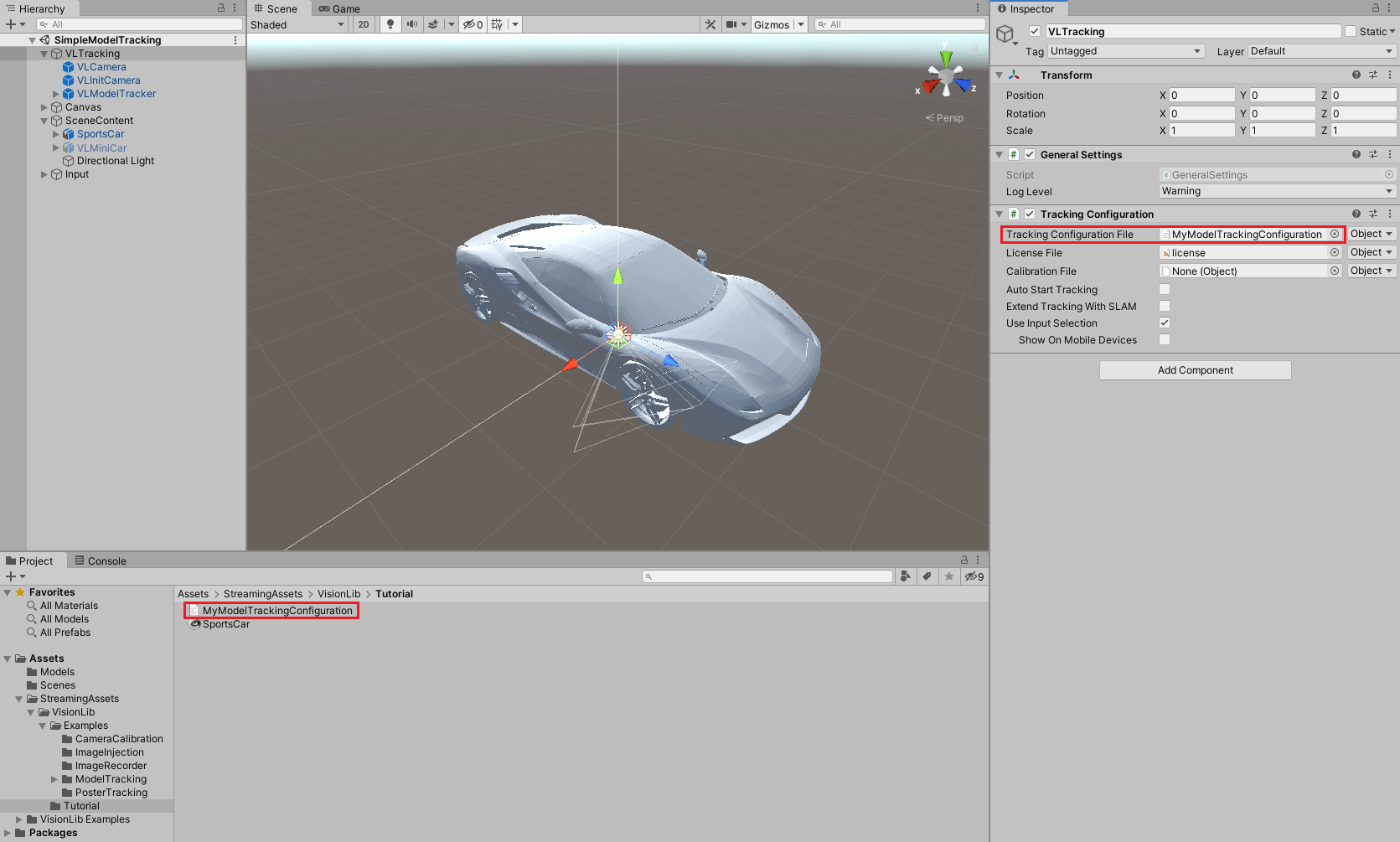Toggle scene lighting with the lightbulb icon
1400x842 pixels.
pos(390,24)
